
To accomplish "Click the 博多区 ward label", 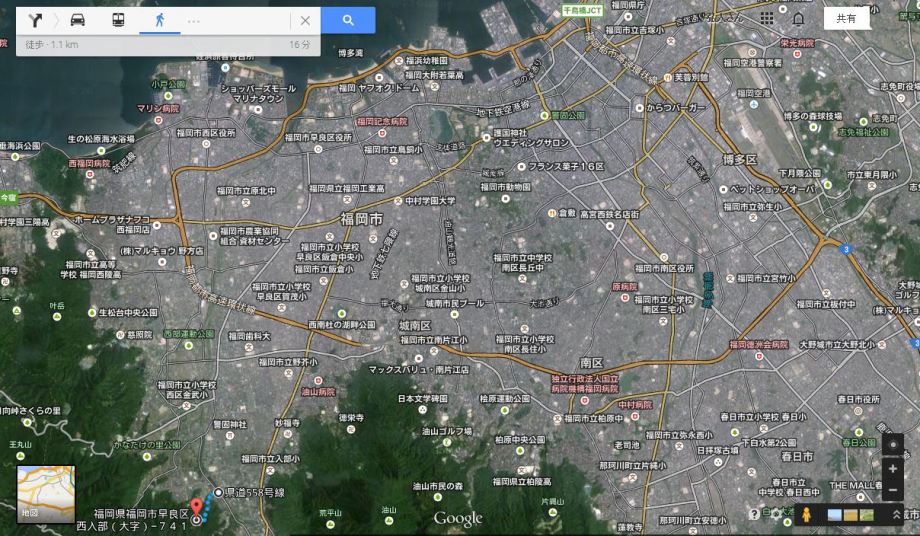I will click(739, 160).
